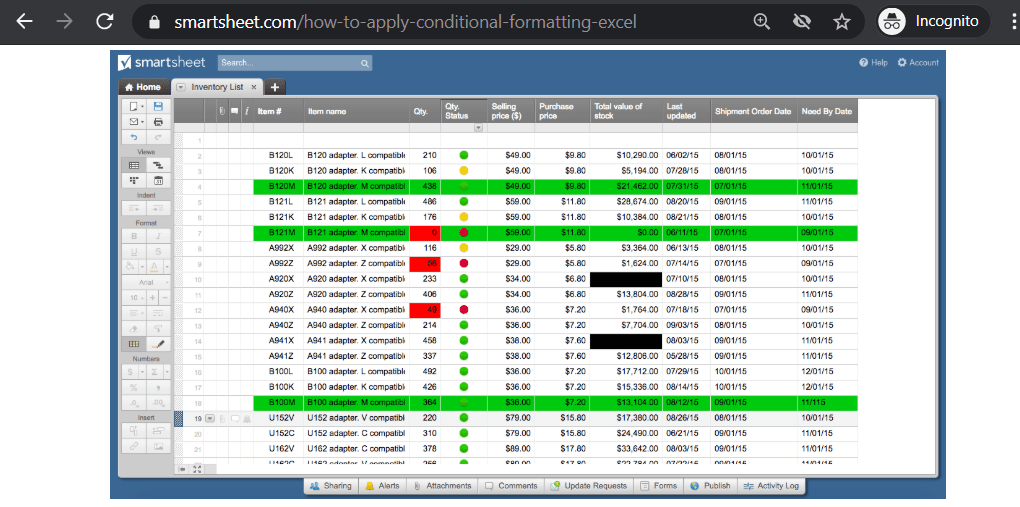Switch to Calendar view icon
Image resolution: width=1020 pixels, height=507 pixels.
tap(158, 180)
